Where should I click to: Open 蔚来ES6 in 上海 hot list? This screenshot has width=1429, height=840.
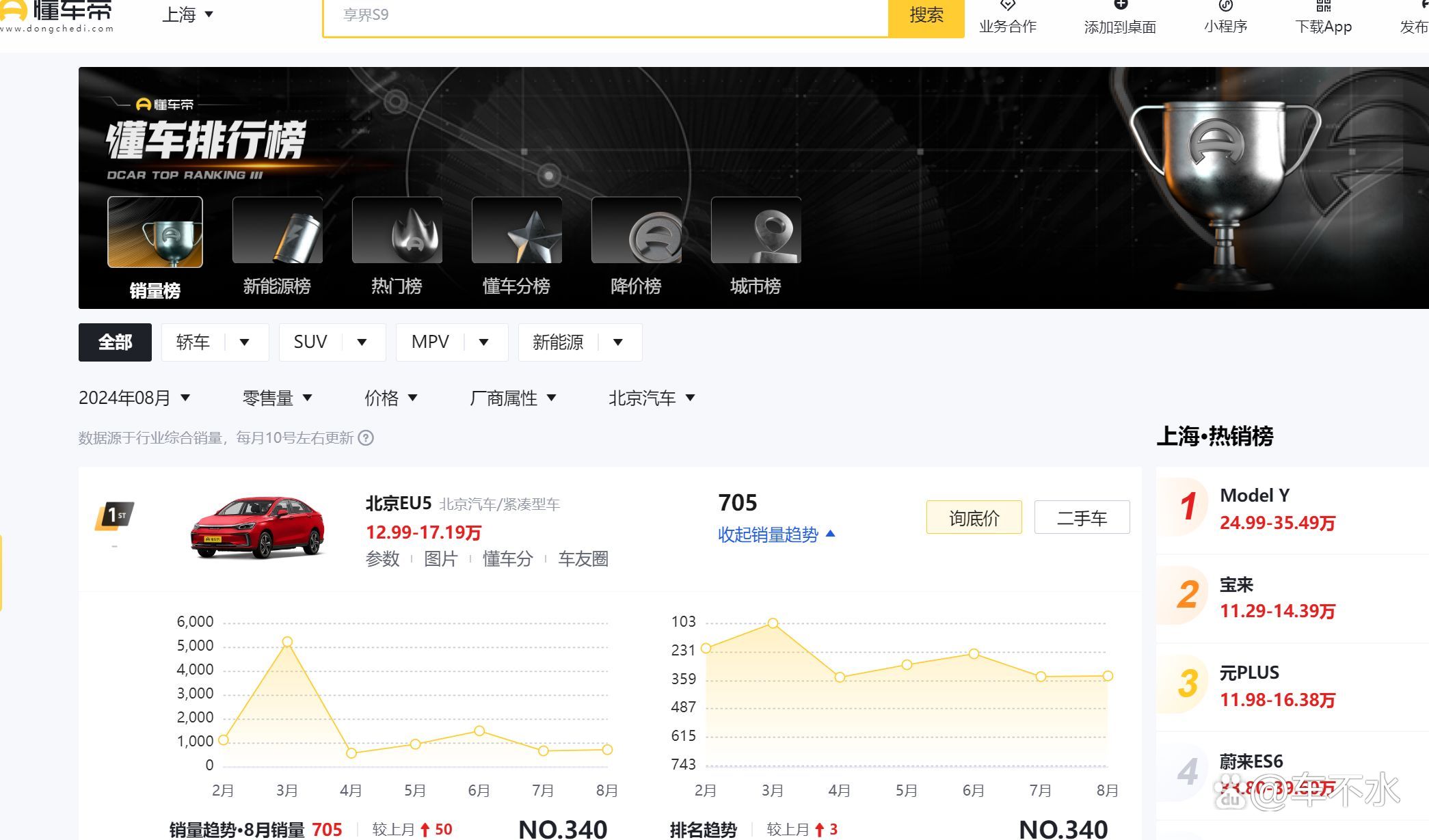pos(1252,761)
